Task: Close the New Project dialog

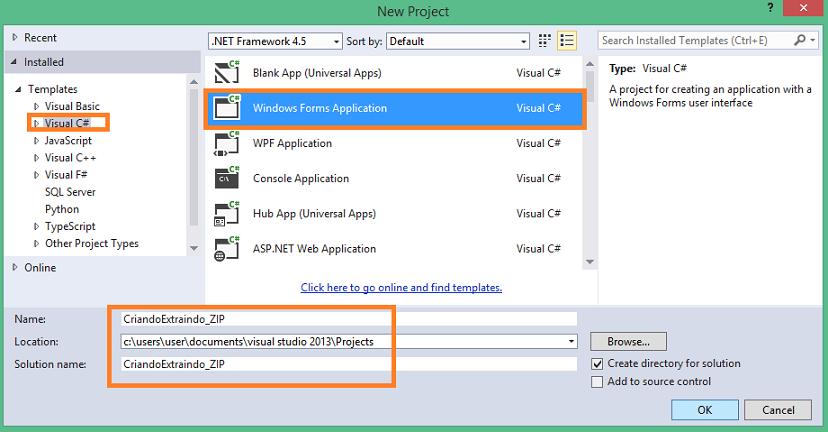Action: (804, 8)
